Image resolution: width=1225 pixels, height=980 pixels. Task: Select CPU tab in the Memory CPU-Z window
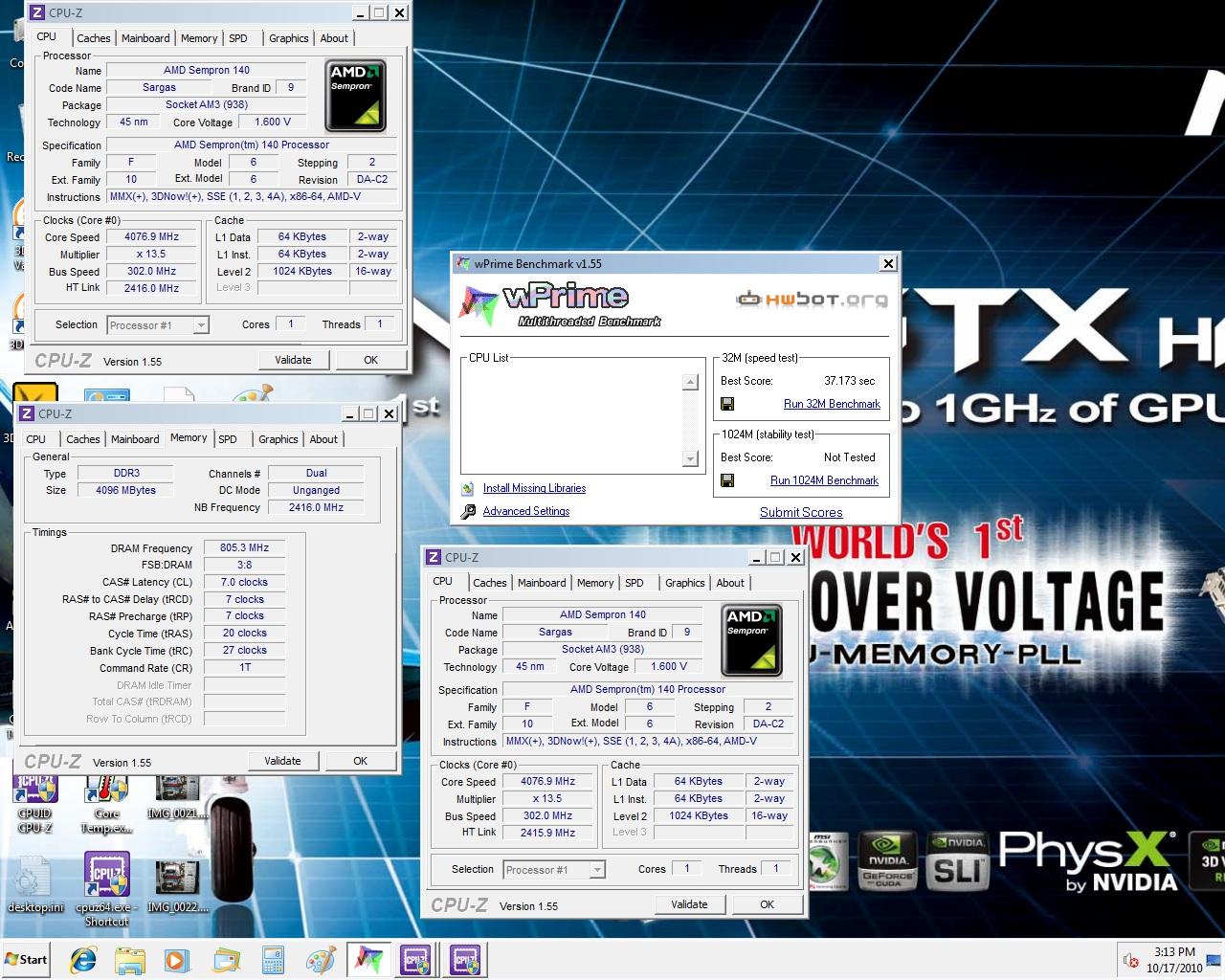[x=36, y=439]
